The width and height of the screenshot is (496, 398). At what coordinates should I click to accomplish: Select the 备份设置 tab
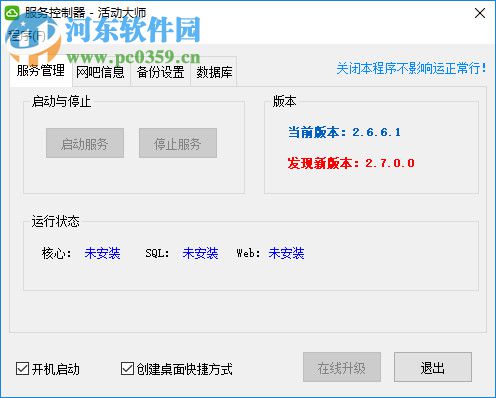pos(160,72)
